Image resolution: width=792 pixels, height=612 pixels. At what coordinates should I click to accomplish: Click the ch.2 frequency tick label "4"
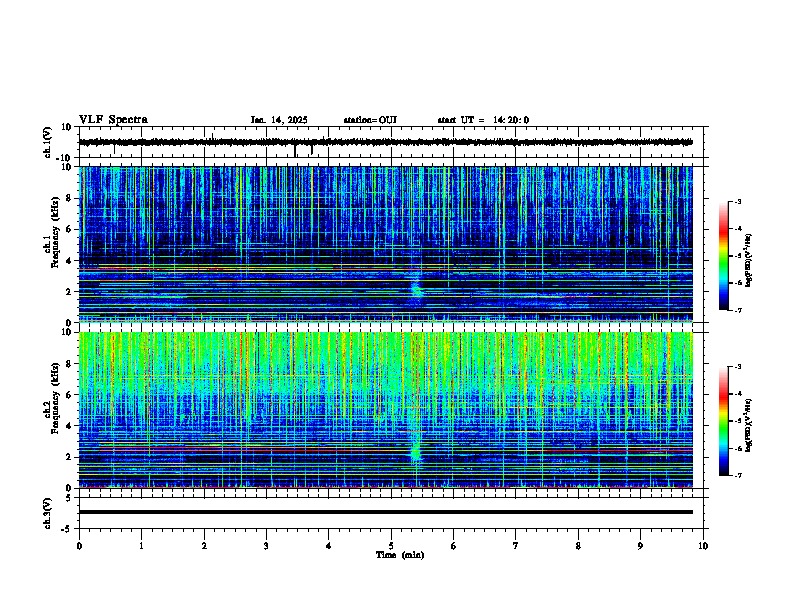[70, 426]
